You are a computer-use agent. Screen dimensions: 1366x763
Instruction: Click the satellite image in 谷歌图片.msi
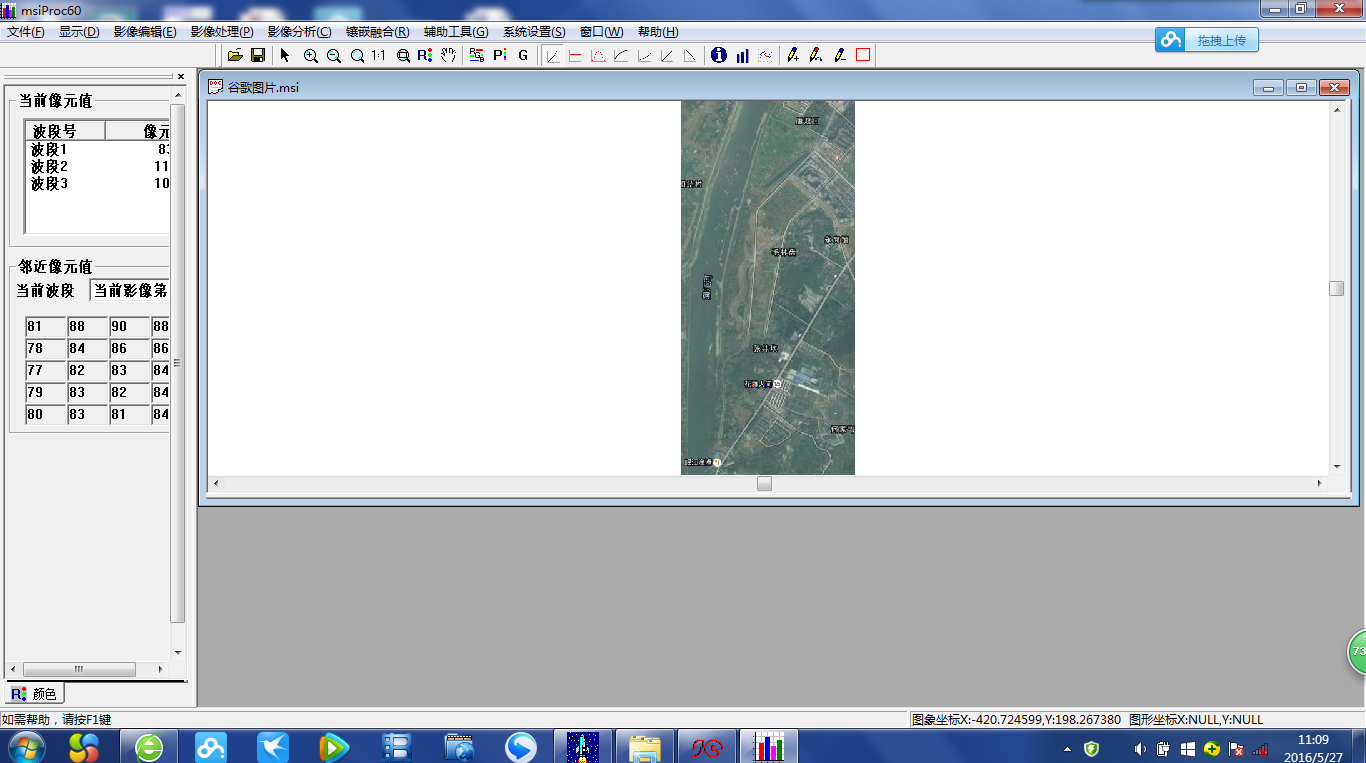tap(768, 288)
